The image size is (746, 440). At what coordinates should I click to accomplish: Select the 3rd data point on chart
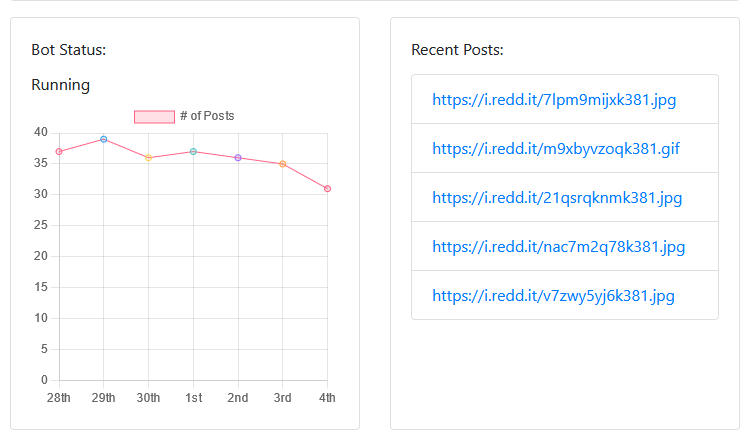[x=283, y=164]
